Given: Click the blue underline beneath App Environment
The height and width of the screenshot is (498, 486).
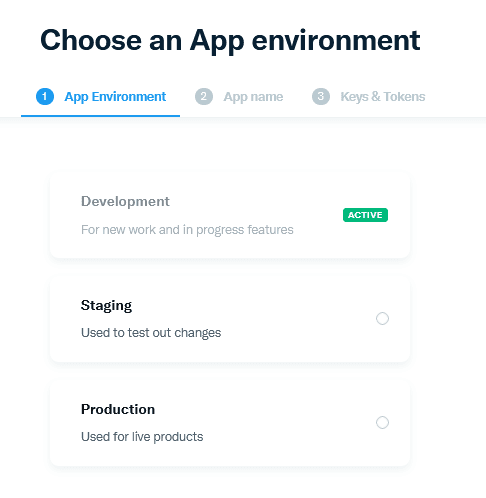Looking at the screenshot, I should (x=101, y=116).
